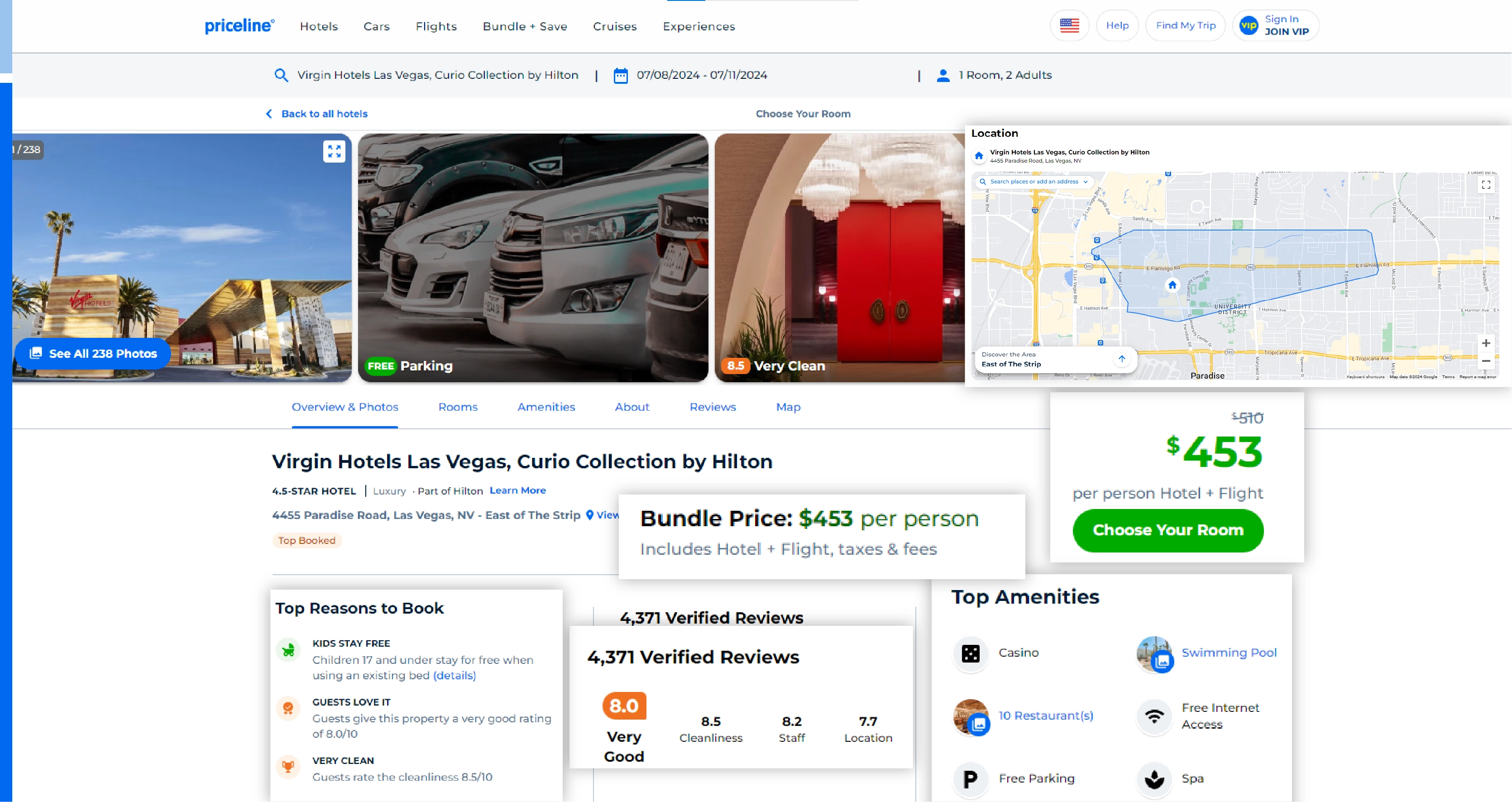The image size is (1512, 802).
Task: Change the 07/08/2024 - 07/11/2024 dates
Action: 701,75
